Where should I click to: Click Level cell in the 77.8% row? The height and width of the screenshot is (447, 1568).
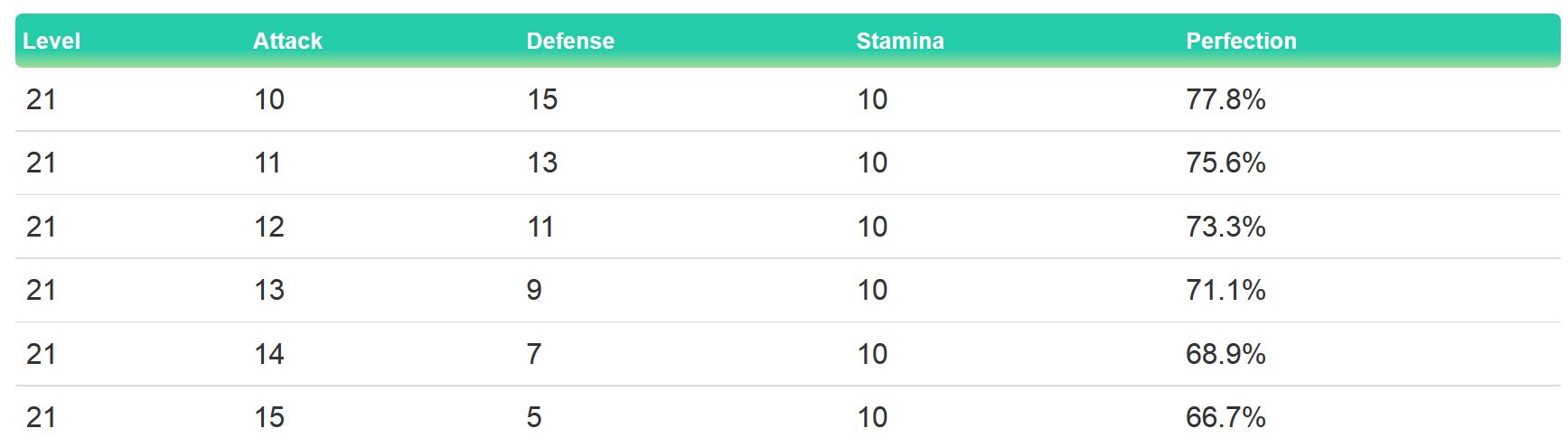click(41, 99)
